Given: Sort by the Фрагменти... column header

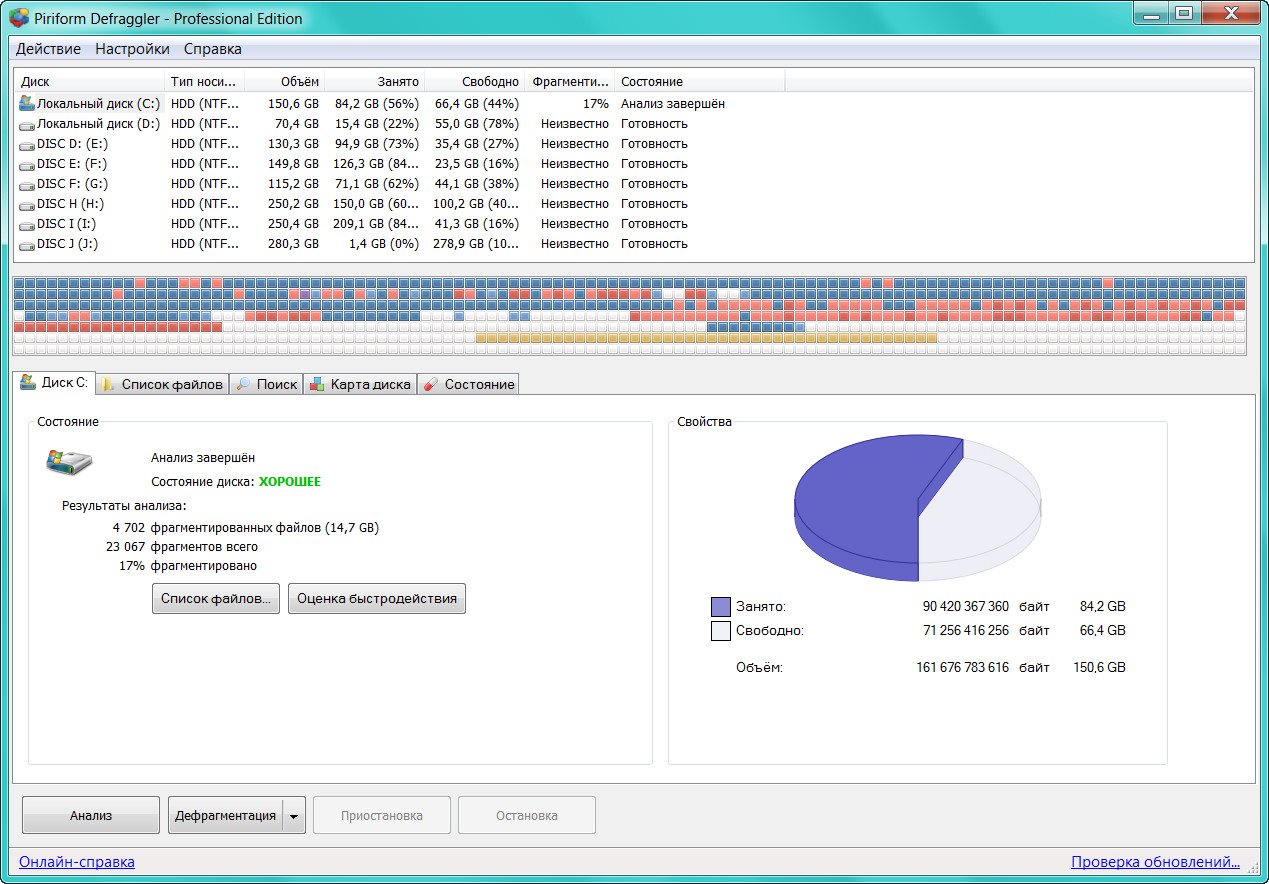Looking at the screenshot, I should coord(570,81).
